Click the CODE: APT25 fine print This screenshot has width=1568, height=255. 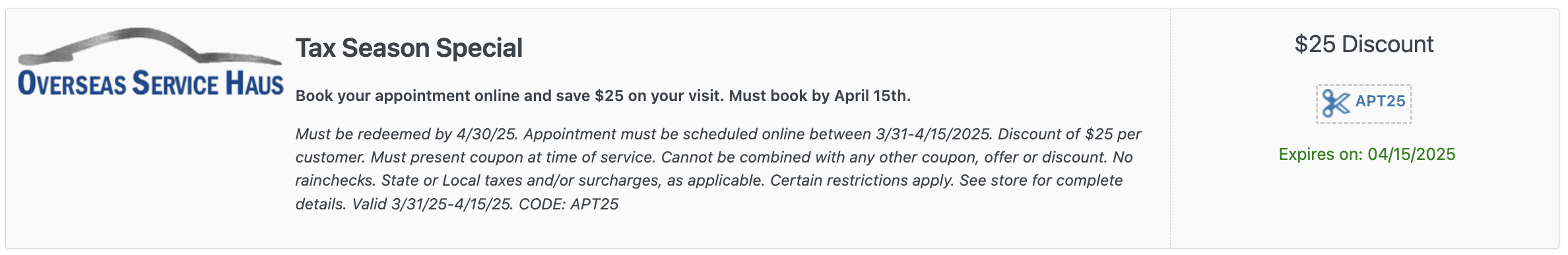pos(569,204)
